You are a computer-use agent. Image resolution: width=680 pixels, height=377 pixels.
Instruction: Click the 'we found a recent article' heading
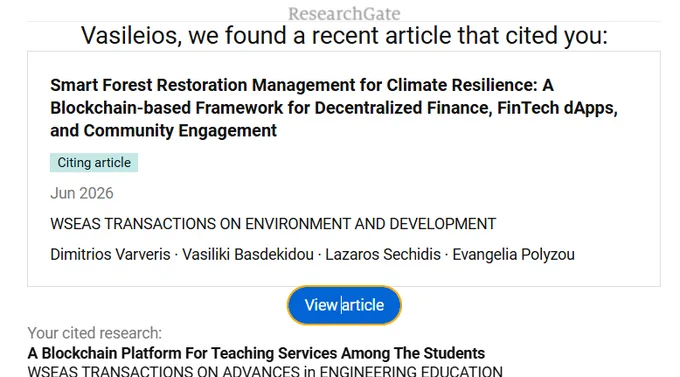click(320, 35)
